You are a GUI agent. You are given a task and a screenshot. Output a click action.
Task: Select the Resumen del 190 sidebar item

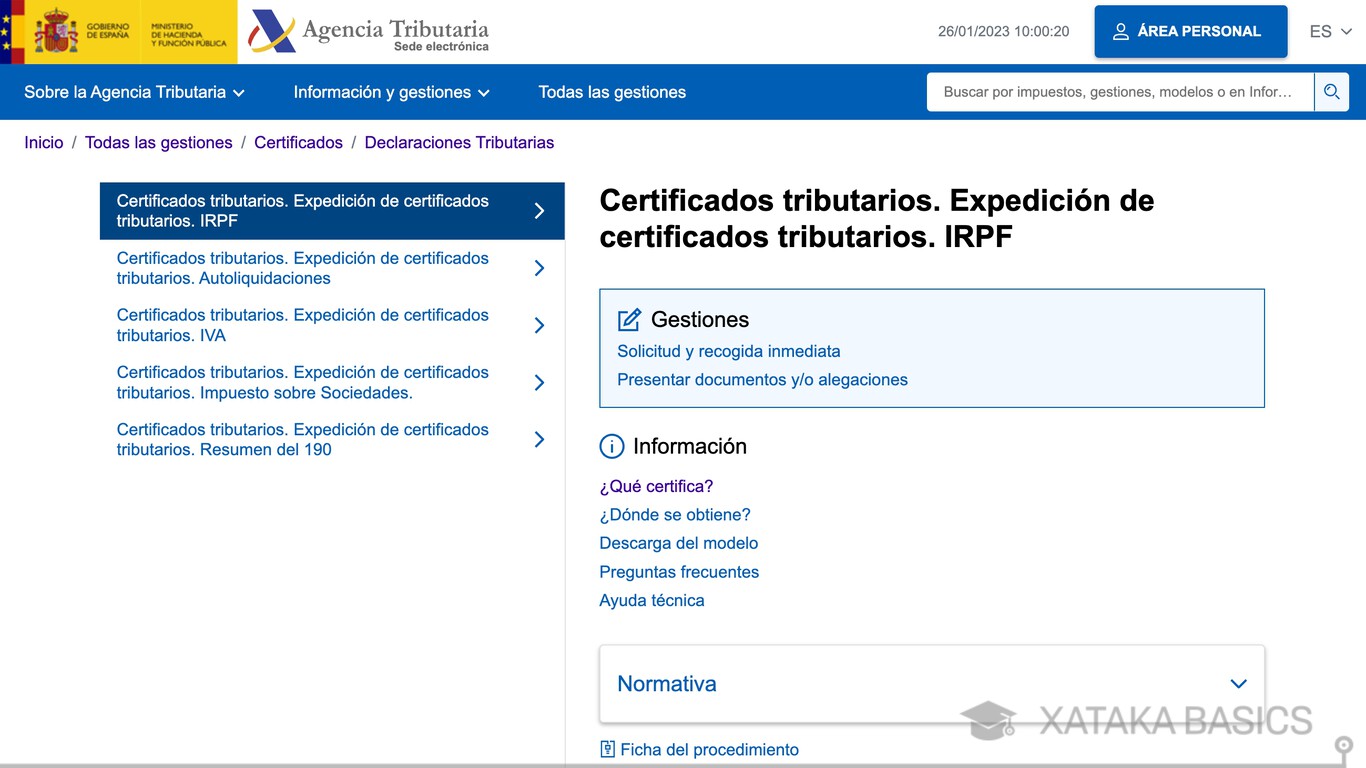click(x=332, y=439)
